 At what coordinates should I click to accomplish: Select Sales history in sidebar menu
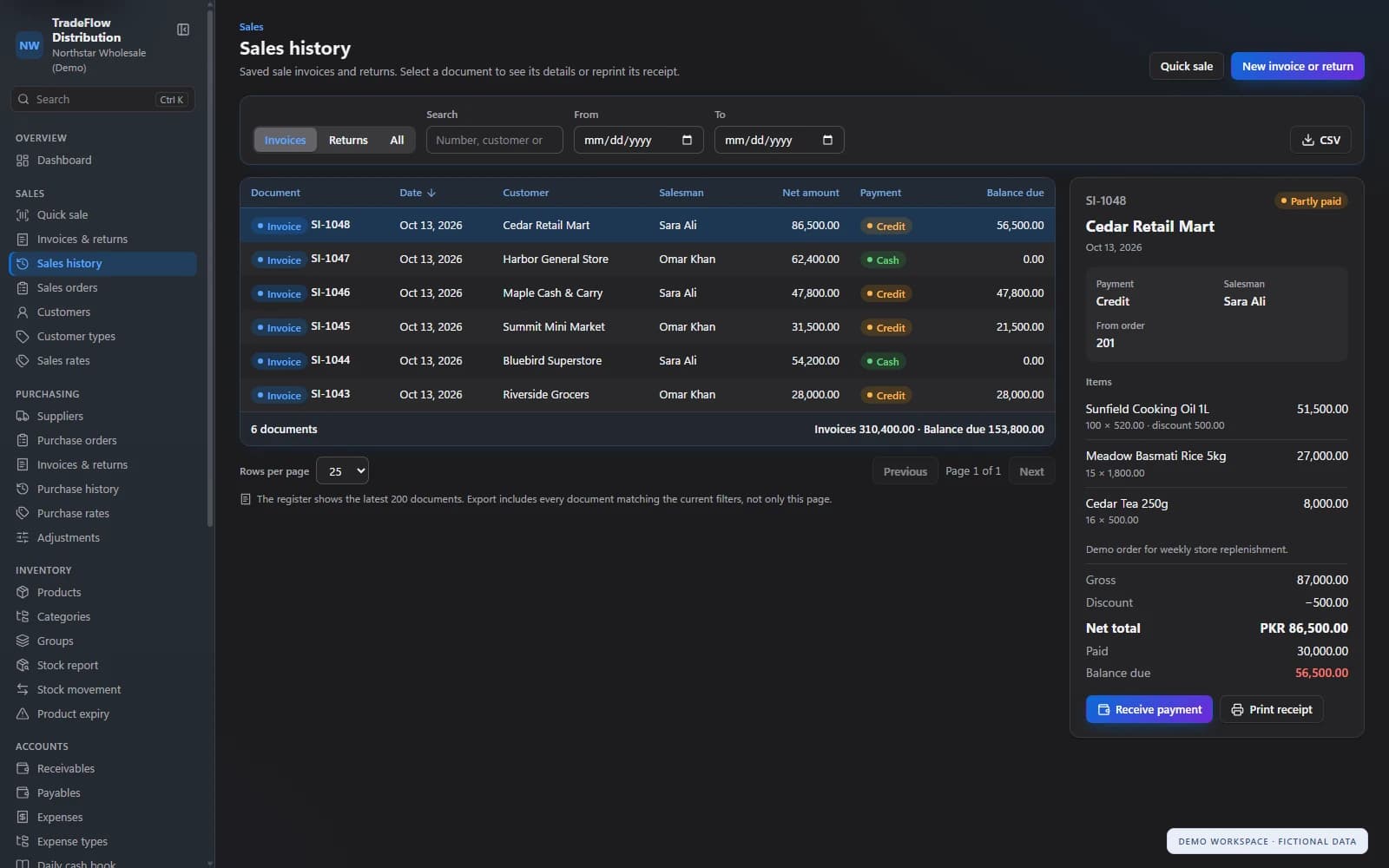click(x=102, y=264)
